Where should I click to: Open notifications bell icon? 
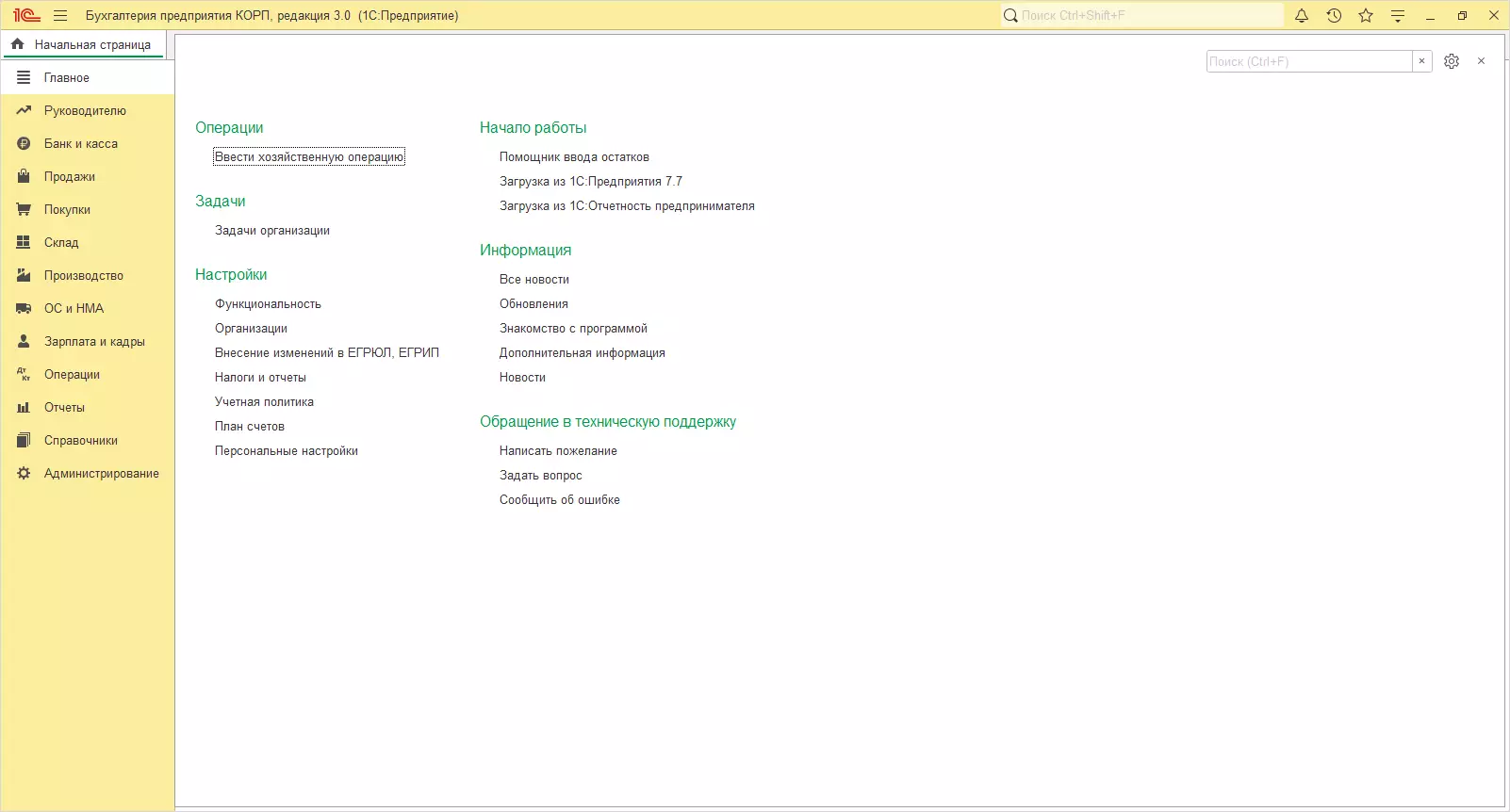pyautogui.click(x=1302, y=15)
